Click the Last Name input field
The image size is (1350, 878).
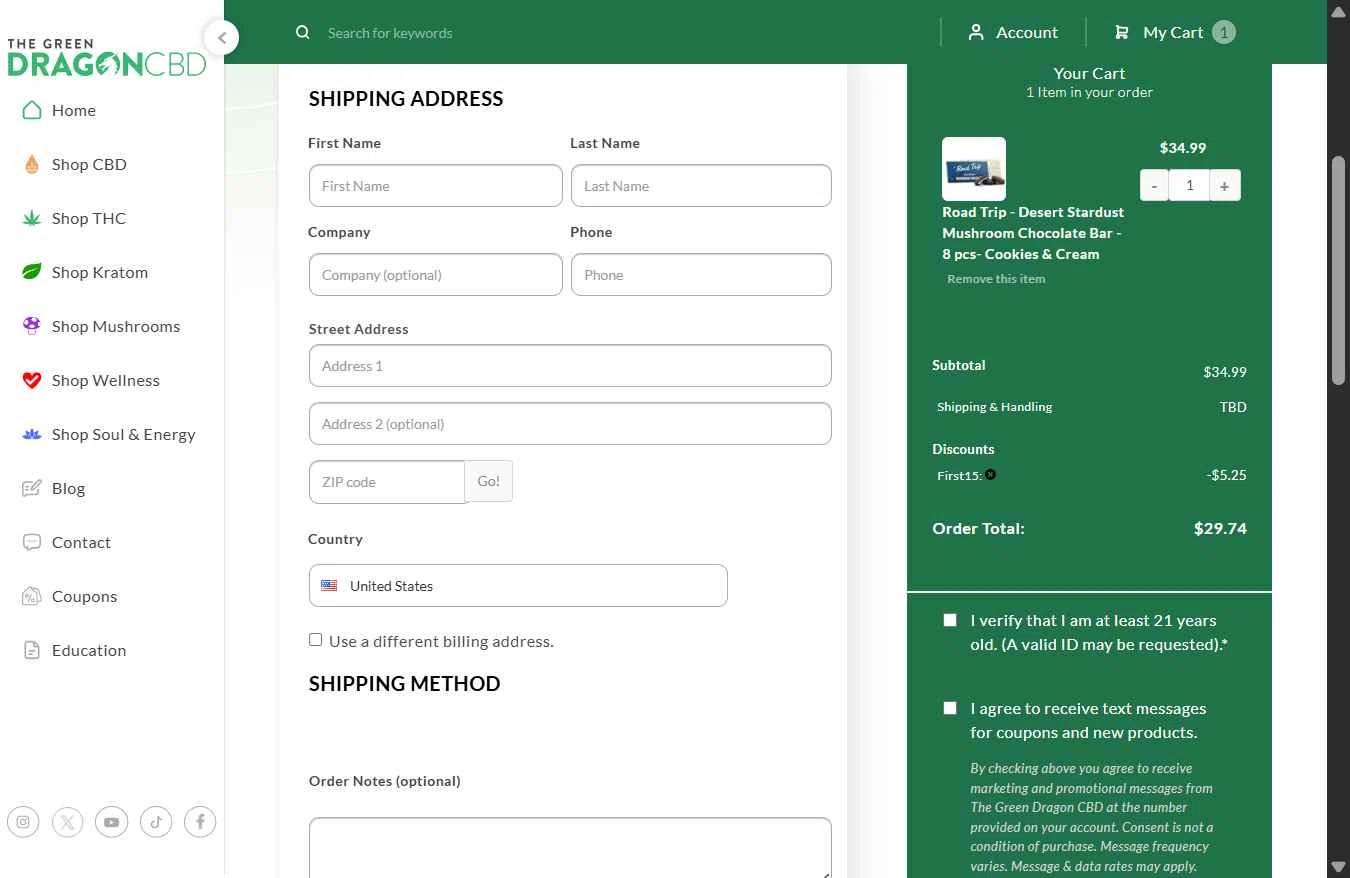(701, 186)
